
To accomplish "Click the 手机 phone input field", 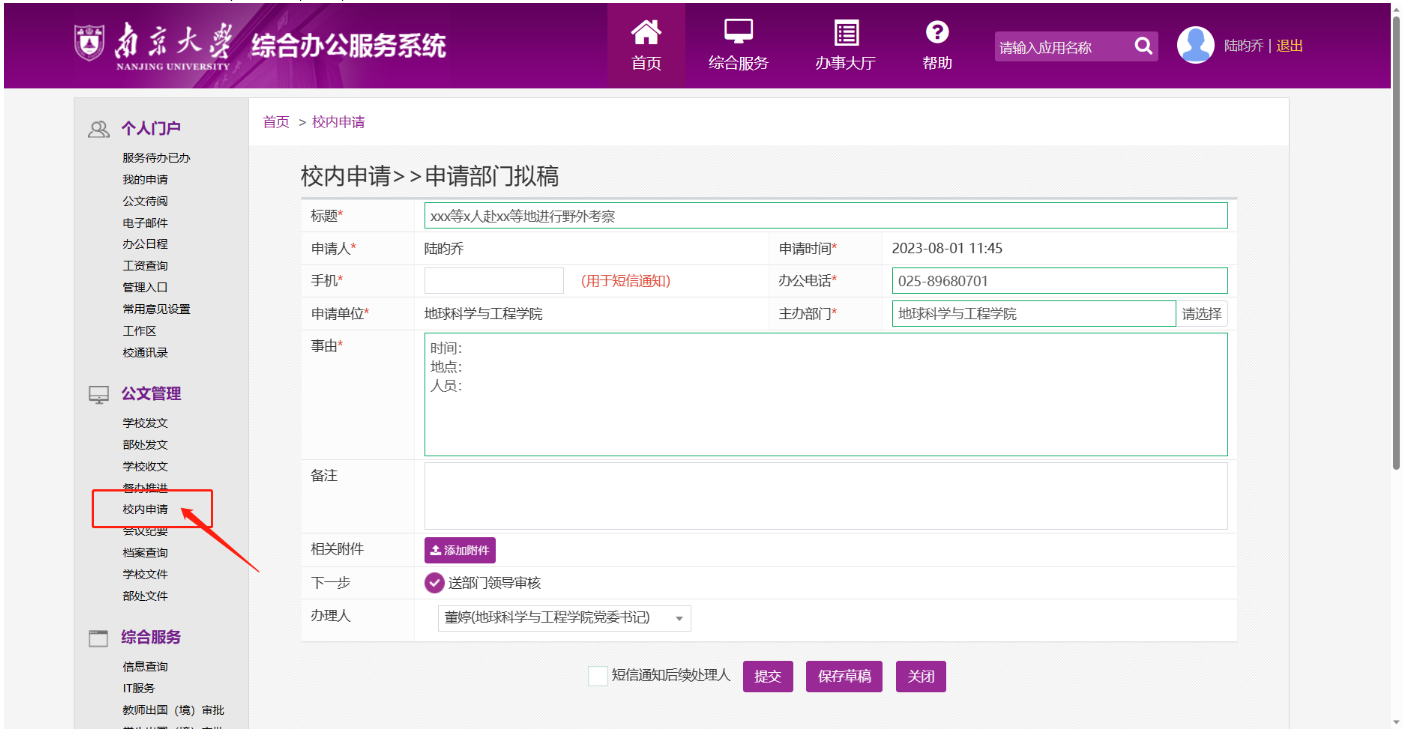I will click(494, 281).
